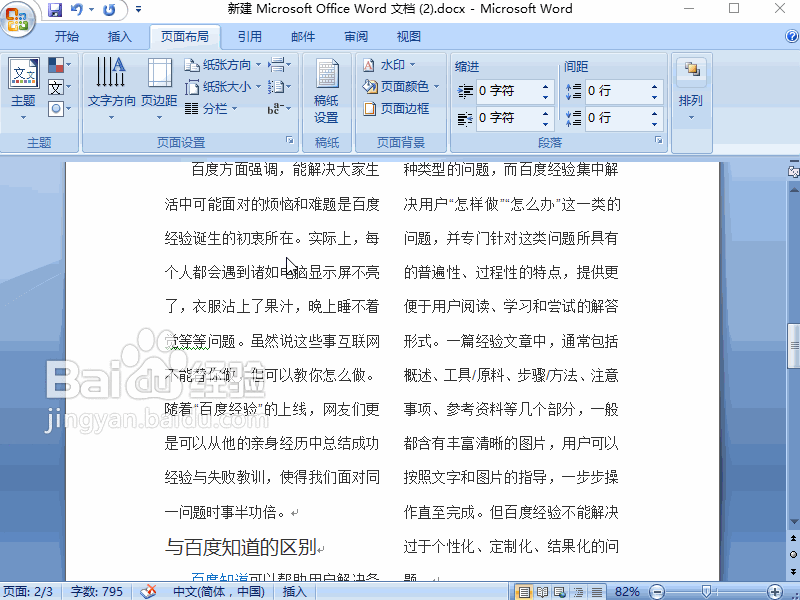
Task: Launch the 页面设置 dialog
Action: coord(290,140)
